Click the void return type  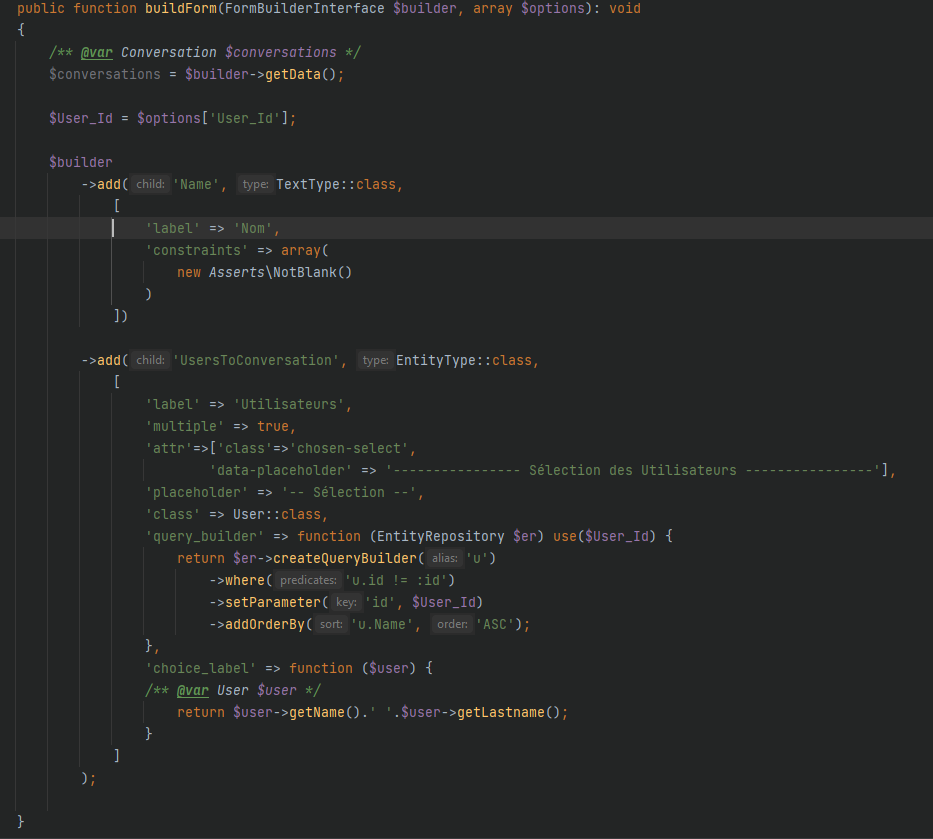click(x=625, y=8)
